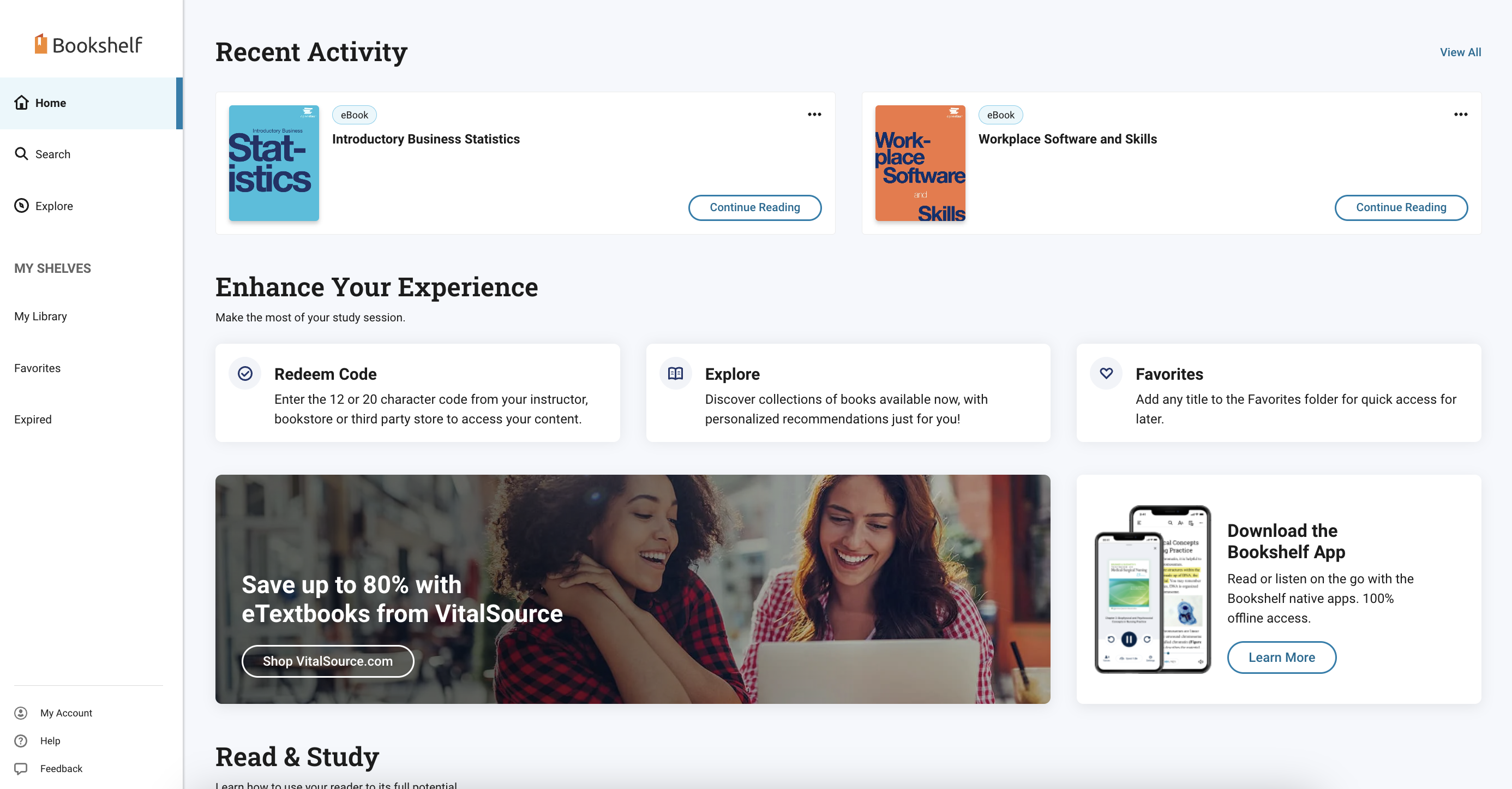Viewport: 1512px width, 789px height.
Task: Select the My Library menu item
Action: point(40,316)
